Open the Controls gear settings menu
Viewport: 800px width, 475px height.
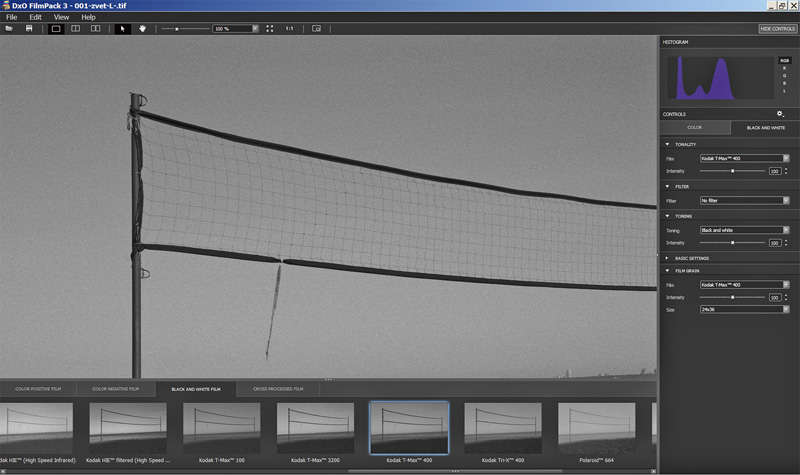click(780, 114)
